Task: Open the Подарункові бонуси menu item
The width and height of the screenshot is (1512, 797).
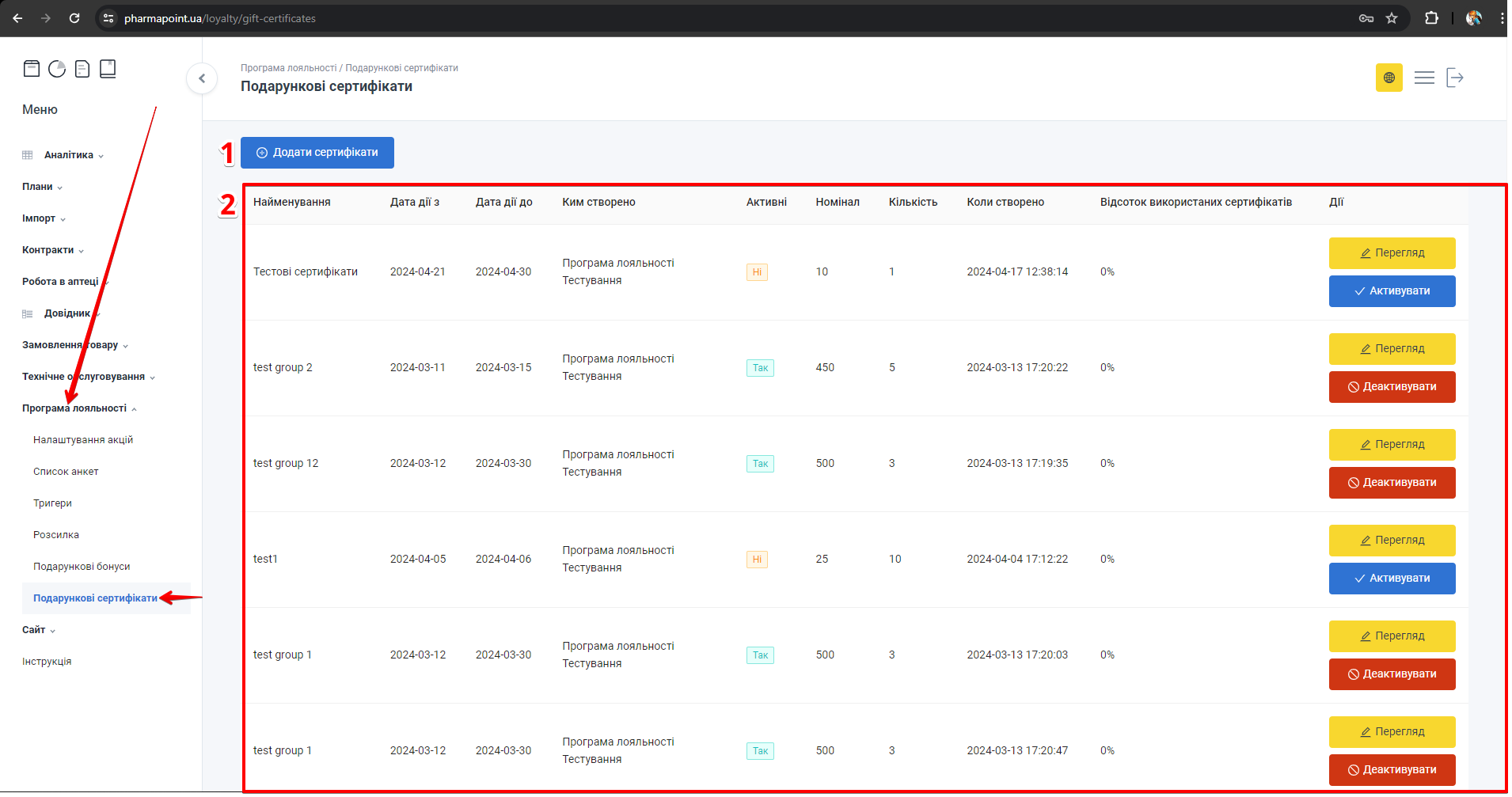Action: [x=82, y=567]
